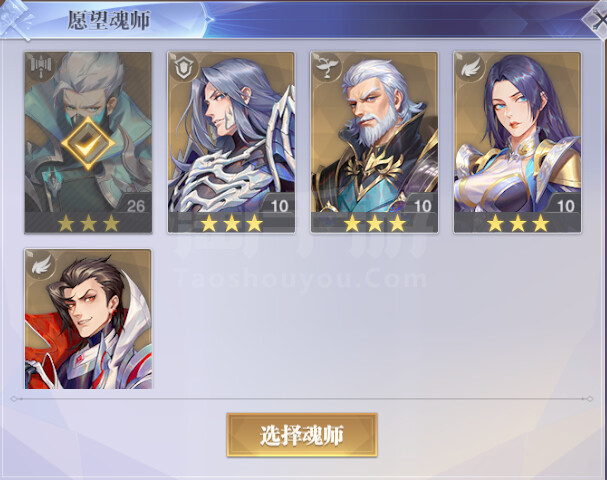
Task: Click the three stars under masked character card
Action: pyautogui.click(x=88, y=223)
